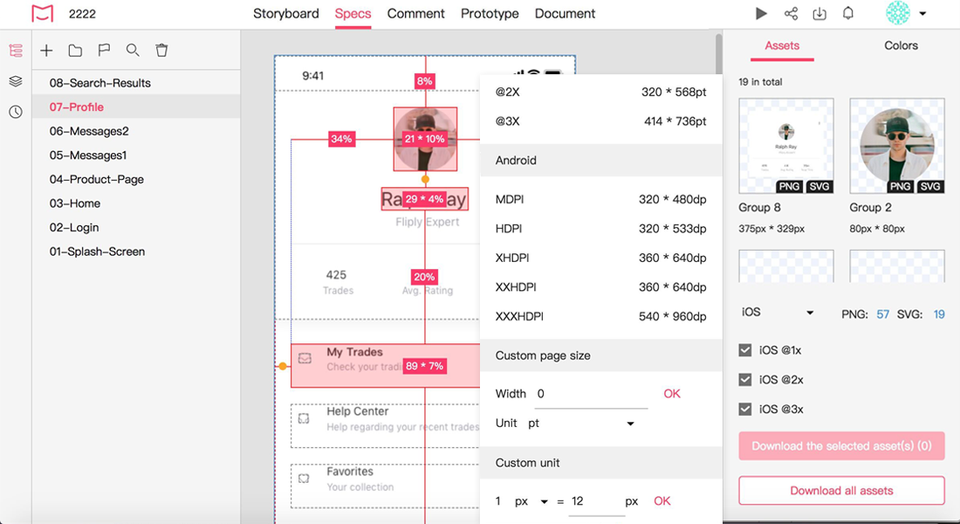Select PNG badge on Group 2

(901, 187)
